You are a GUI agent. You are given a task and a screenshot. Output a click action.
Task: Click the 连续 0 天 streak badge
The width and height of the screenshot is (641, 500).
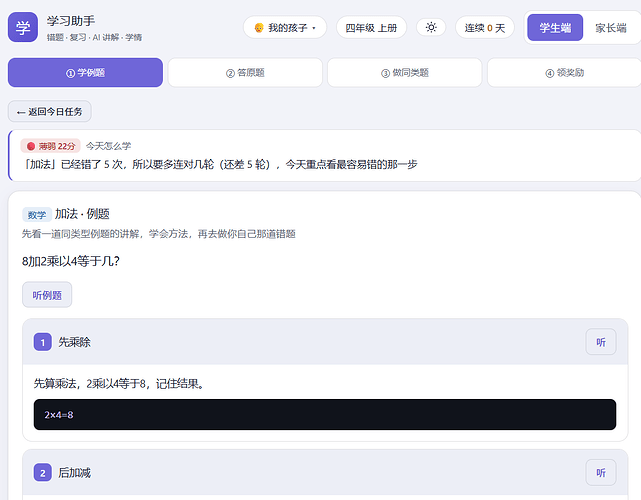tap(485, 27)
